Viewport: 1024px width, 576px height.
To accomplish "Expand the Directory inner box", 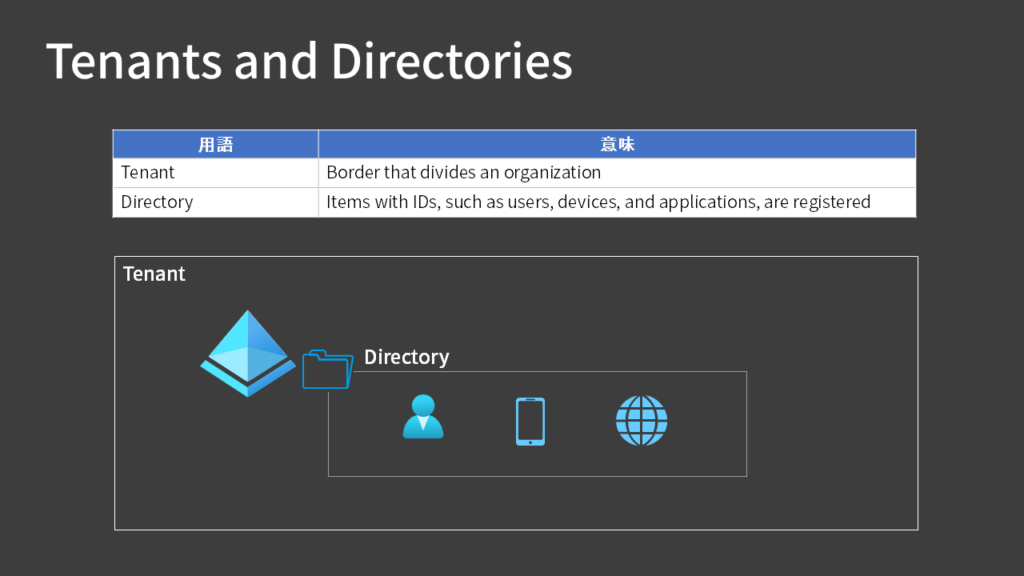I will (x=537, y=423).
